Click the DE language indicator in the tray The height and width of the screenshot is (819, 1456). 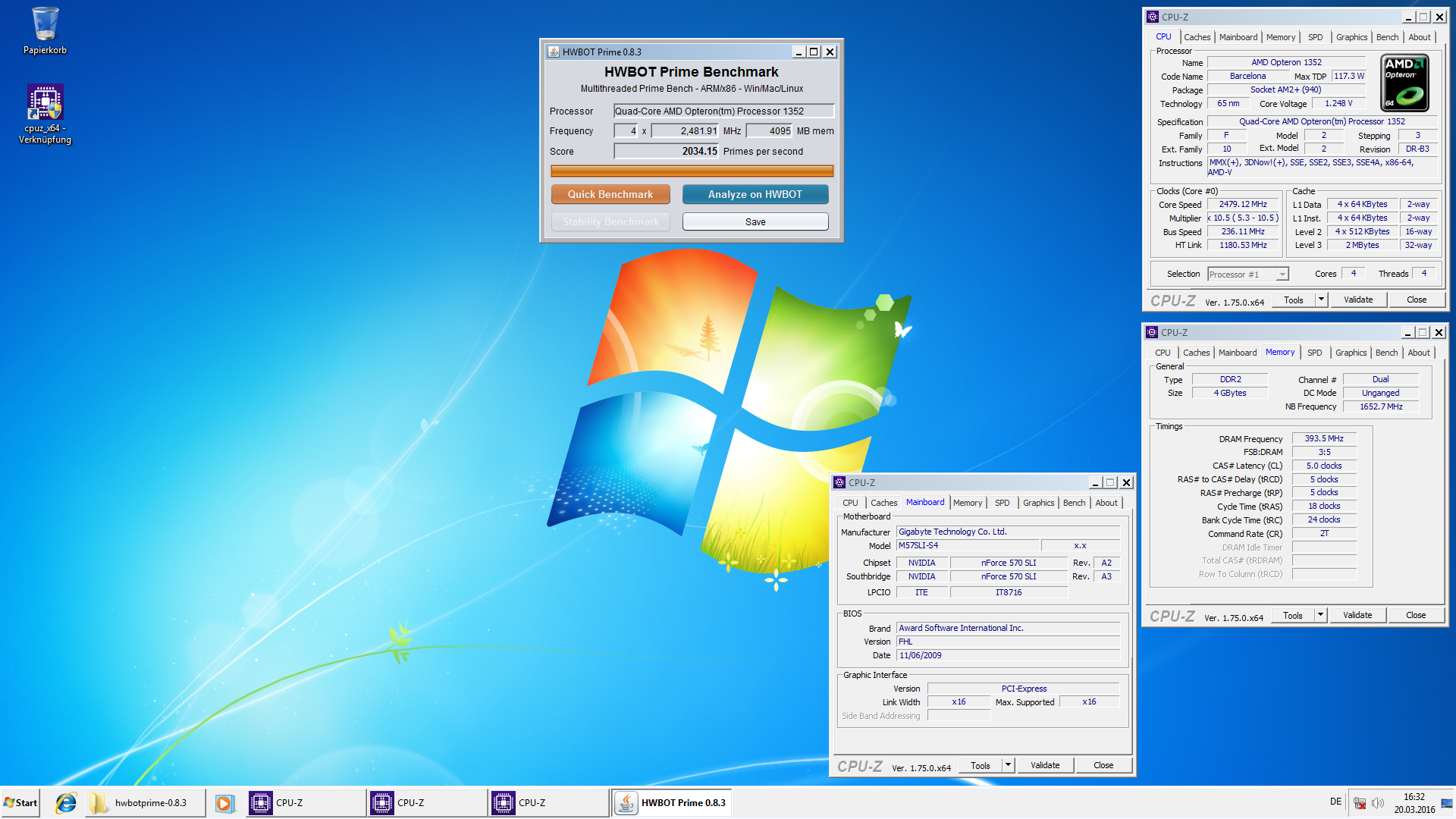1335,802
